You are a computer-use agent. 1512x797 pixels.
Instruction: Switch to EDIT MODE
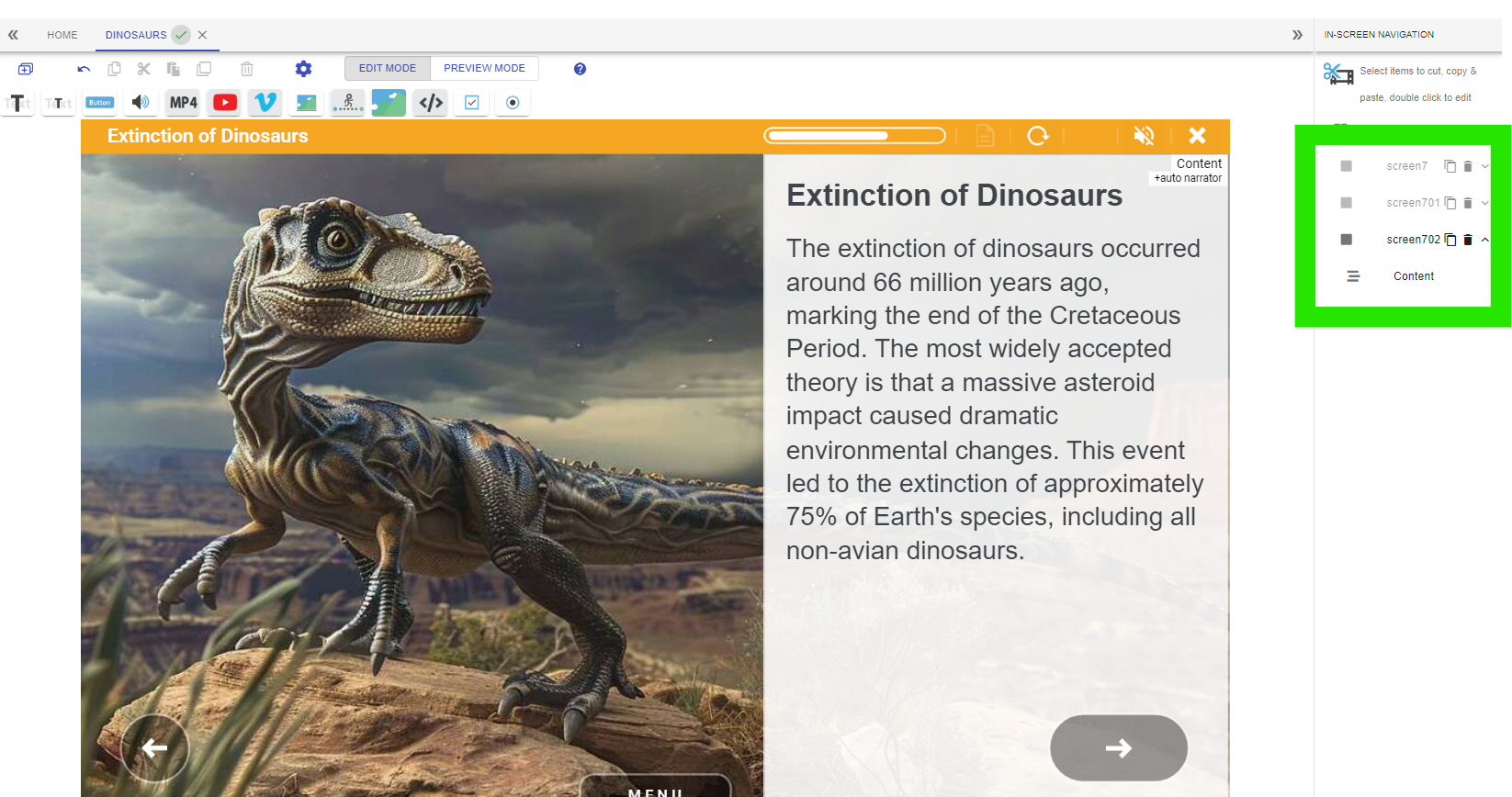pos(388,69)
